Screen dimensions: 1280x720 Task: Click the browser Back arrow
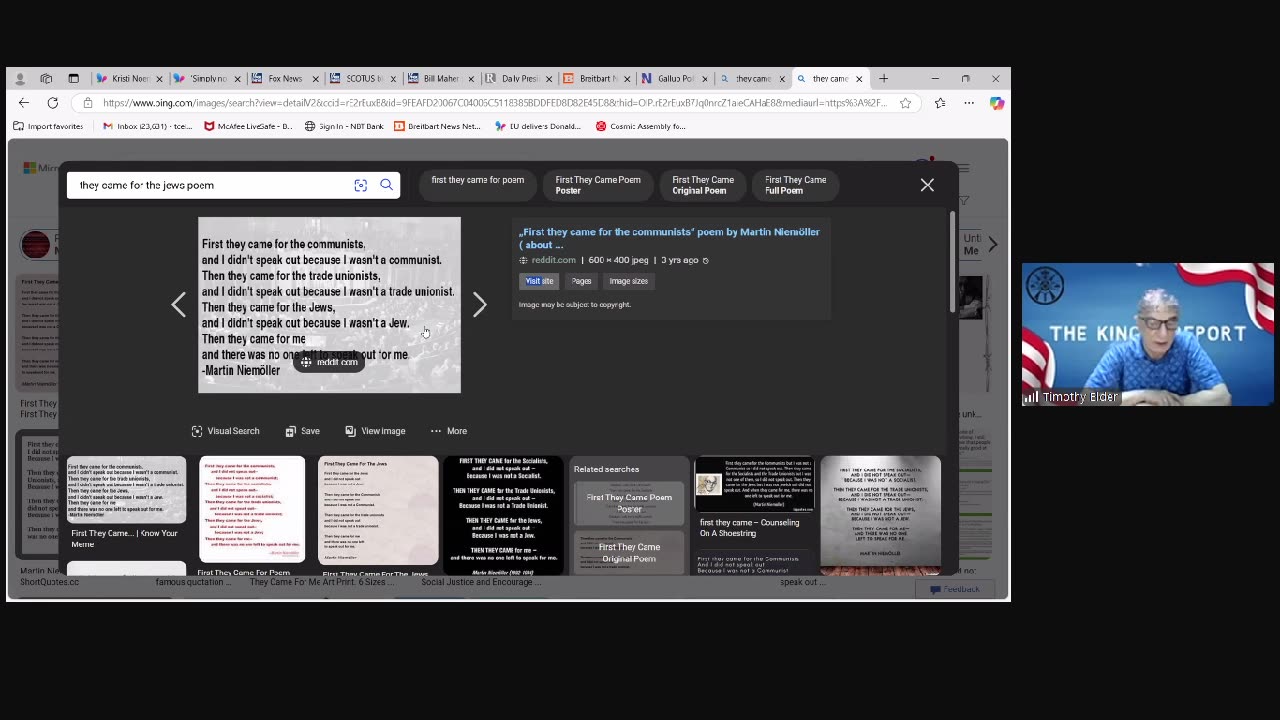(x=24, y=103)
